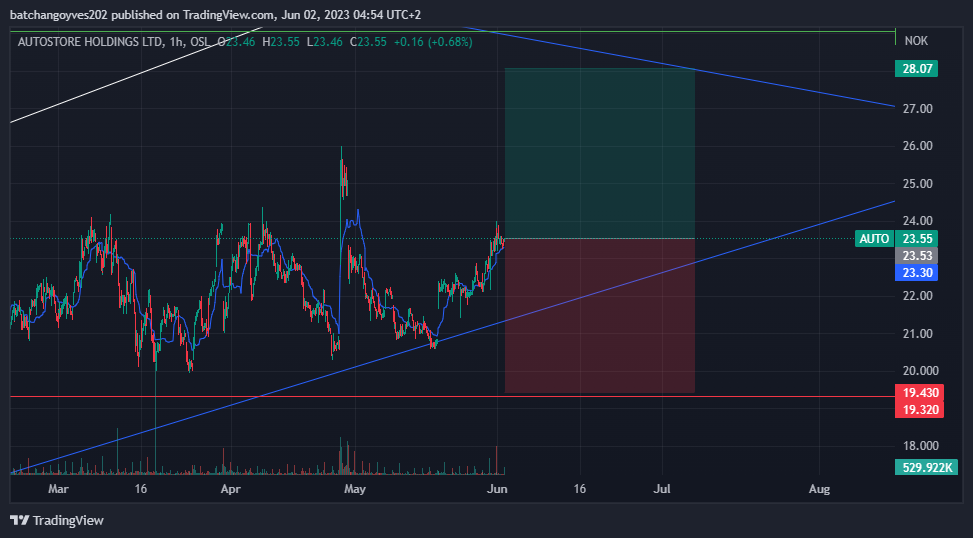Click the Jul label on time axis
The image size is (973, 538).
(x=662, y=489)
